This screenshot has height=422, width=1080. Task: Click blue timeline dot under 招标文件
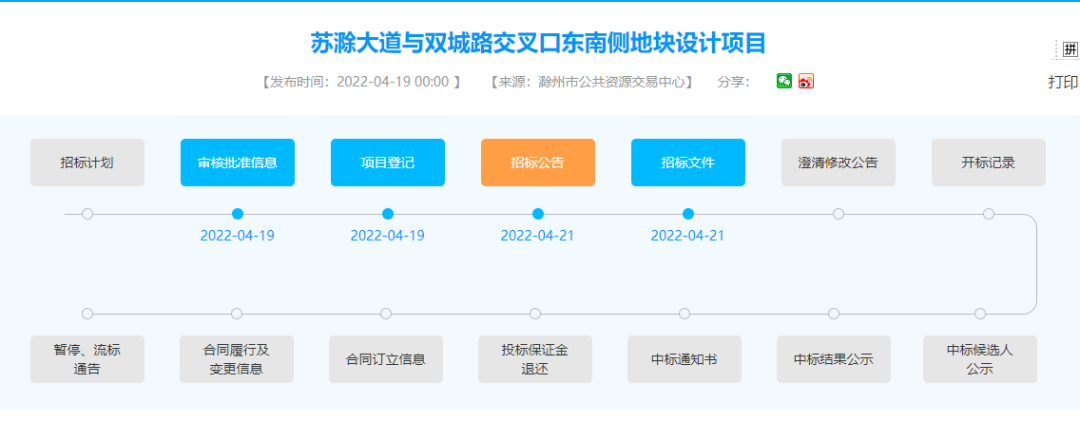(x=688, y=214)
